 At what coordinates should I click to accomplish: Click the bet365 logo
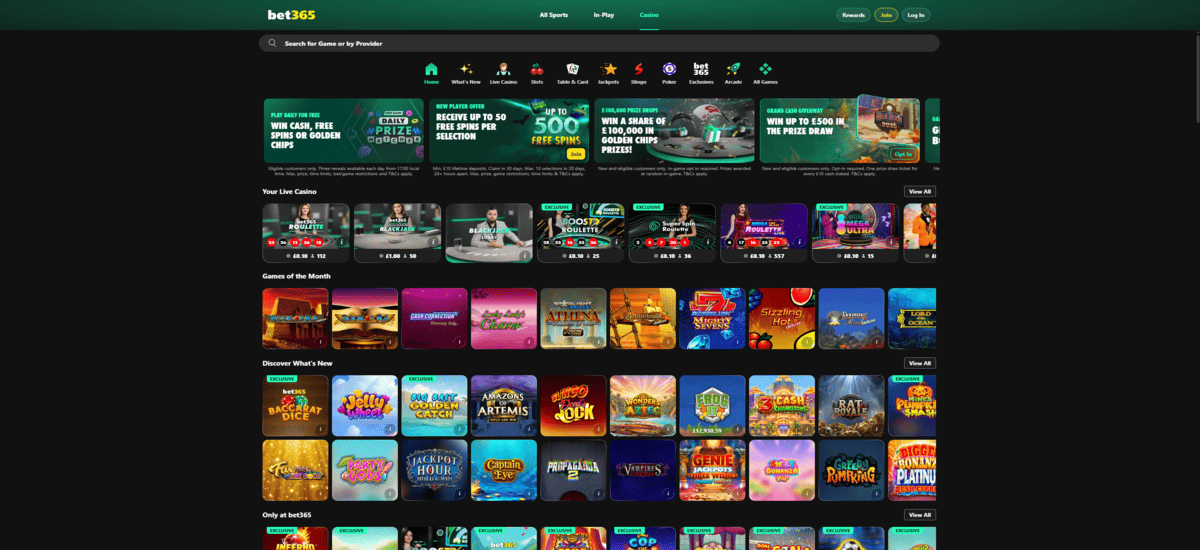coord(290,15)
